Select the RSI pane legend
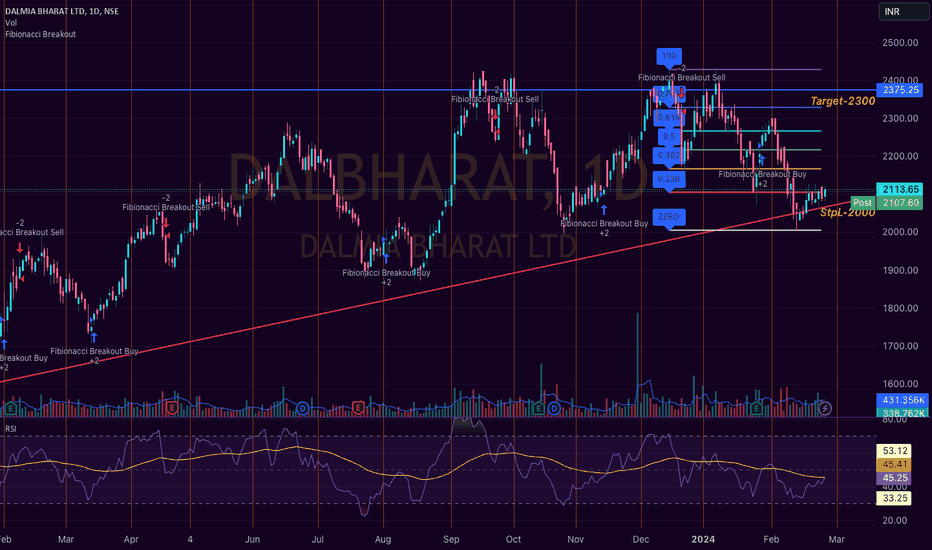932x550 pixels. tap(11, 429)
